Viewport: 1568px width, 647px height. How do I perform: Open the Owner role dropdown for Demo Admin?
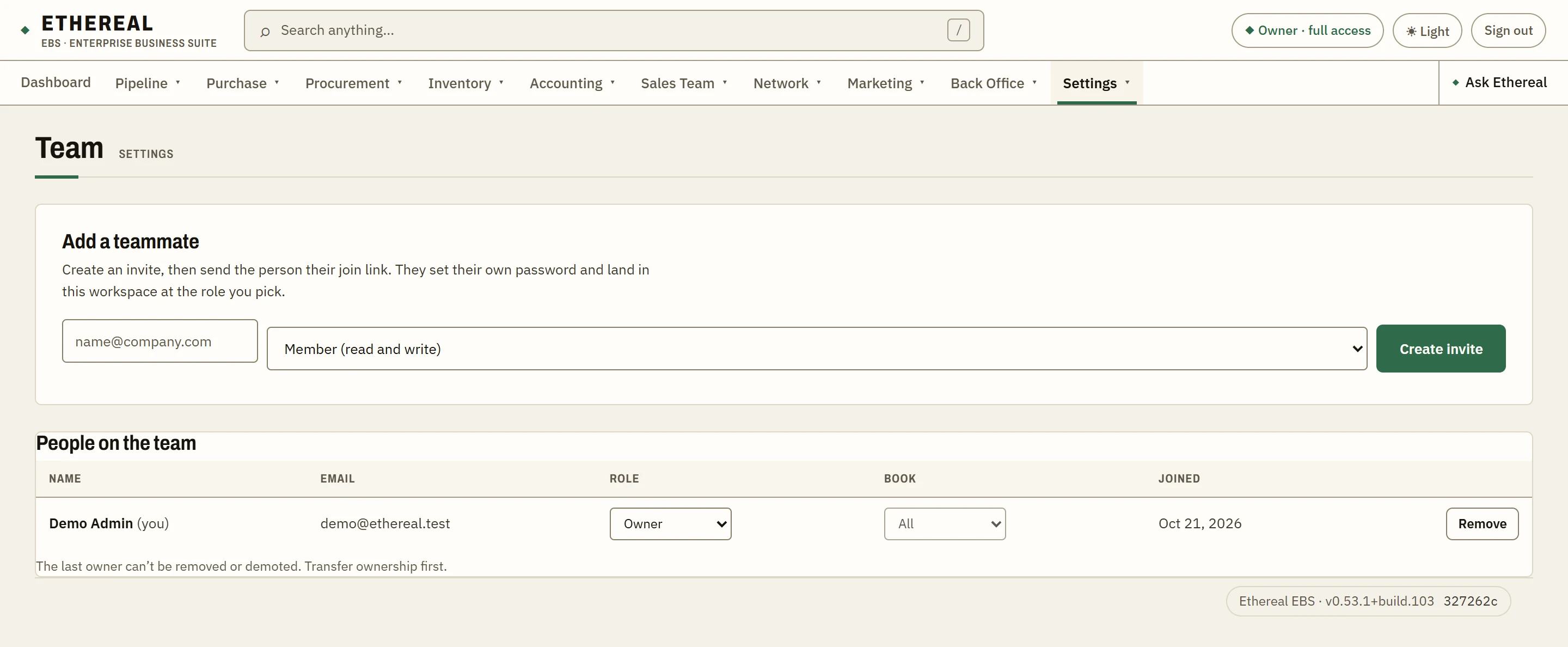670,523
